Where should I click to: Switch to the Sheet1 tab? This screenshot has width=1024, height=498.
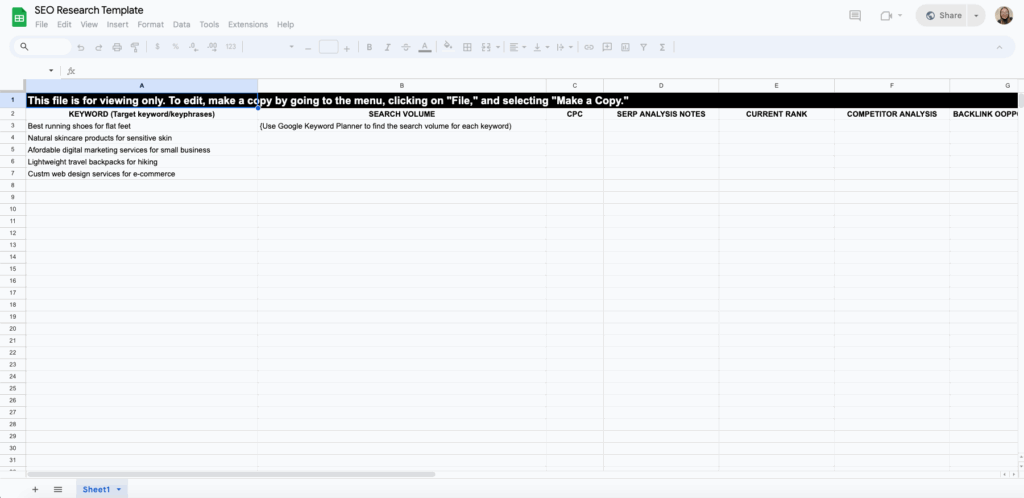pyautogui.click(x=96, y=489)
